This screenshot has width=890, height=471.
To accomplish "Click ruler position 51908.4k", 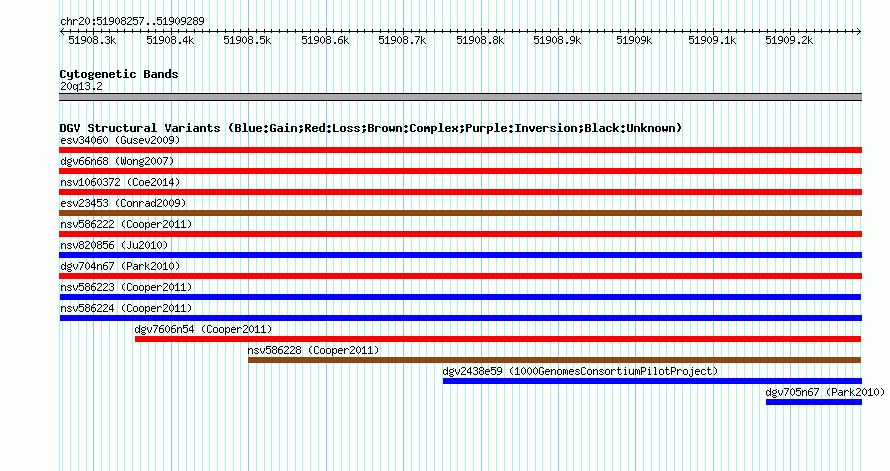I will pos(170,40).
